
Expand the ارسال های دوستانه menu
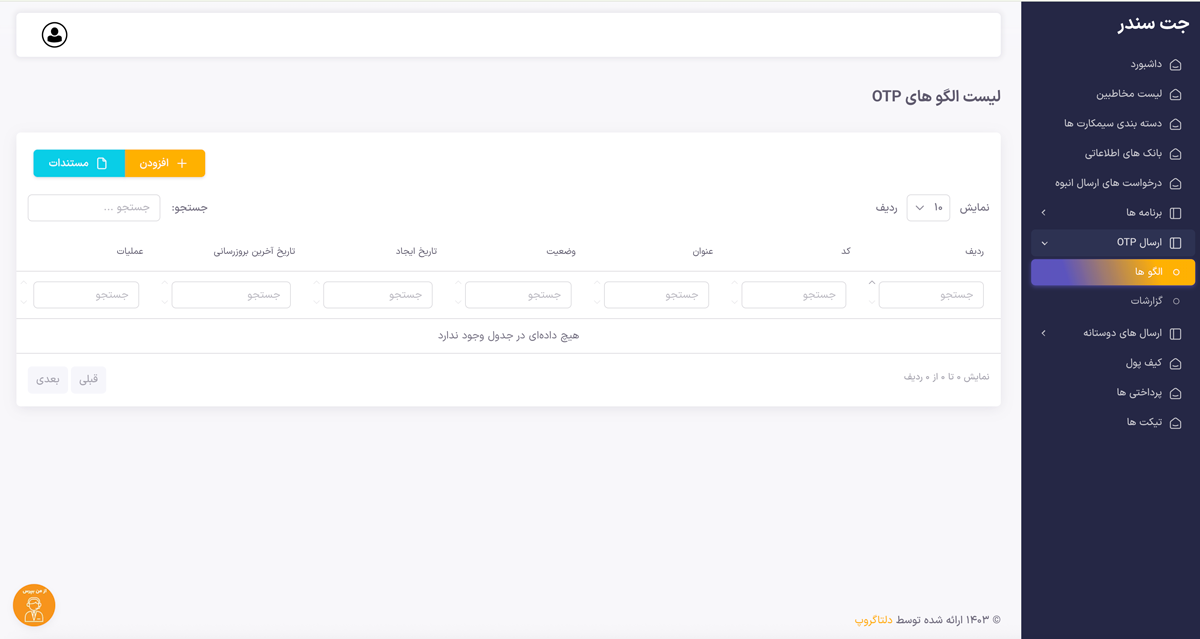[1110, 333]
